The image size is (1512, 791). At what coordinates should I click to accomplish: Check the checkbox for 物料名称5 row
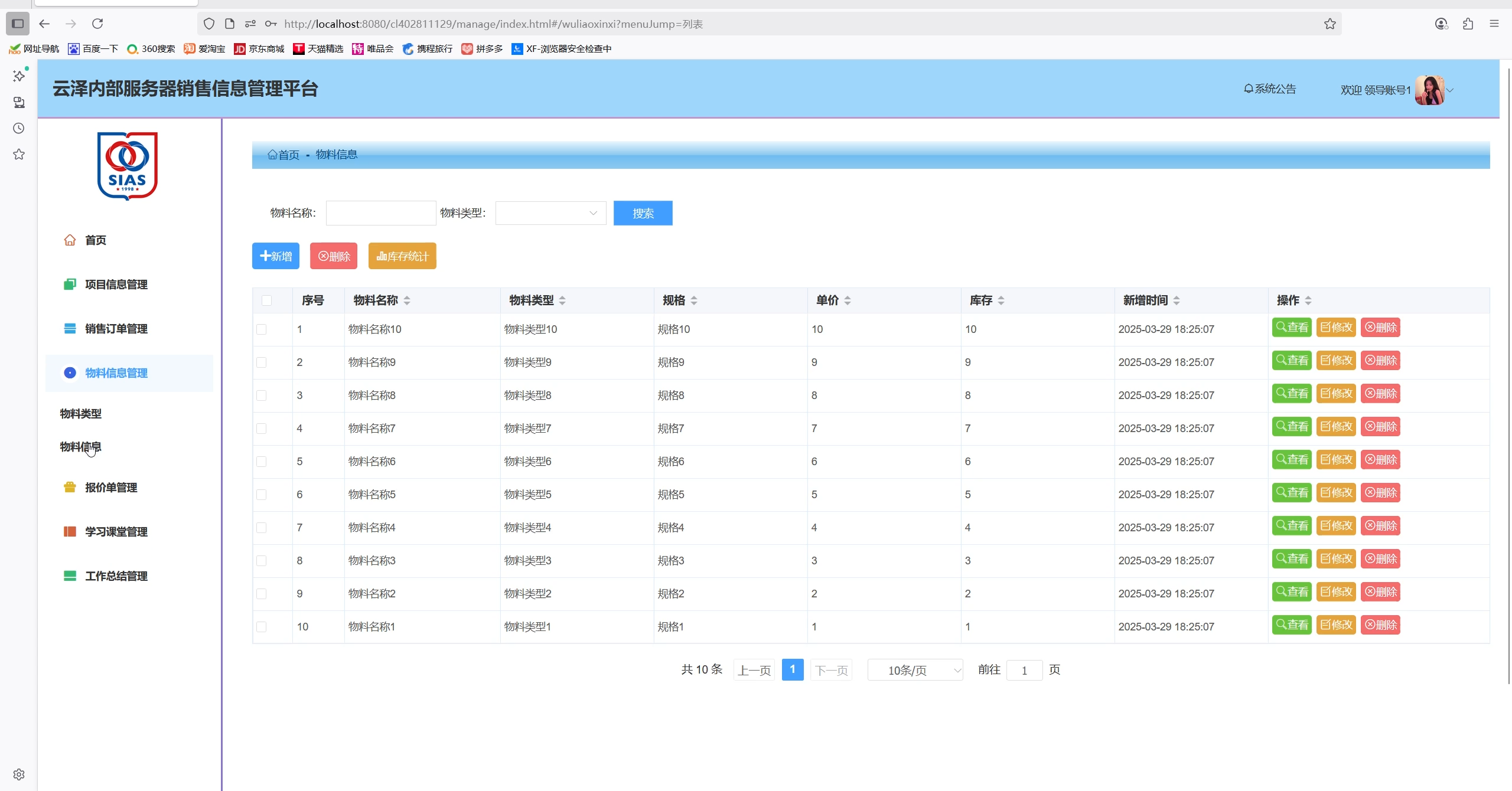[x=262, y=495]
